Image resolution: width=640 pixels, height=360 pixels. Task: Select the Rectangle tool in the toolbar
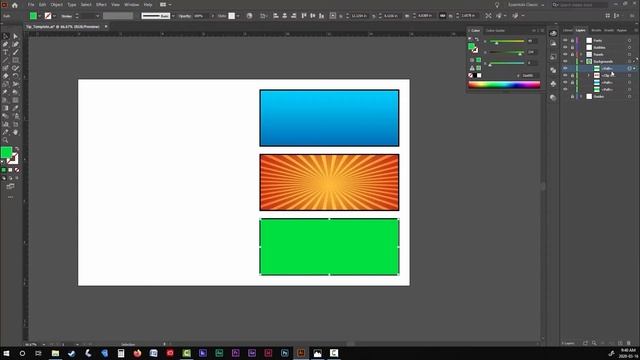(16, 60)
